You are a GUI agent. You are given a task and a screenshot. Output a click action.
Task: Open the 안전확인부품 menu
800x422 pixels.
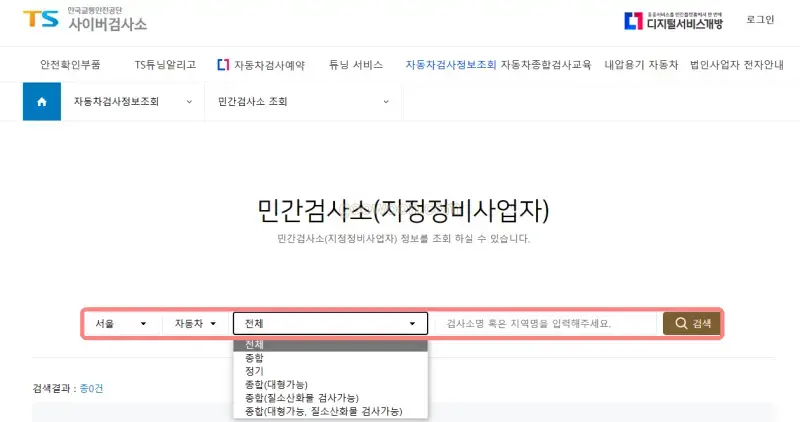70,64
